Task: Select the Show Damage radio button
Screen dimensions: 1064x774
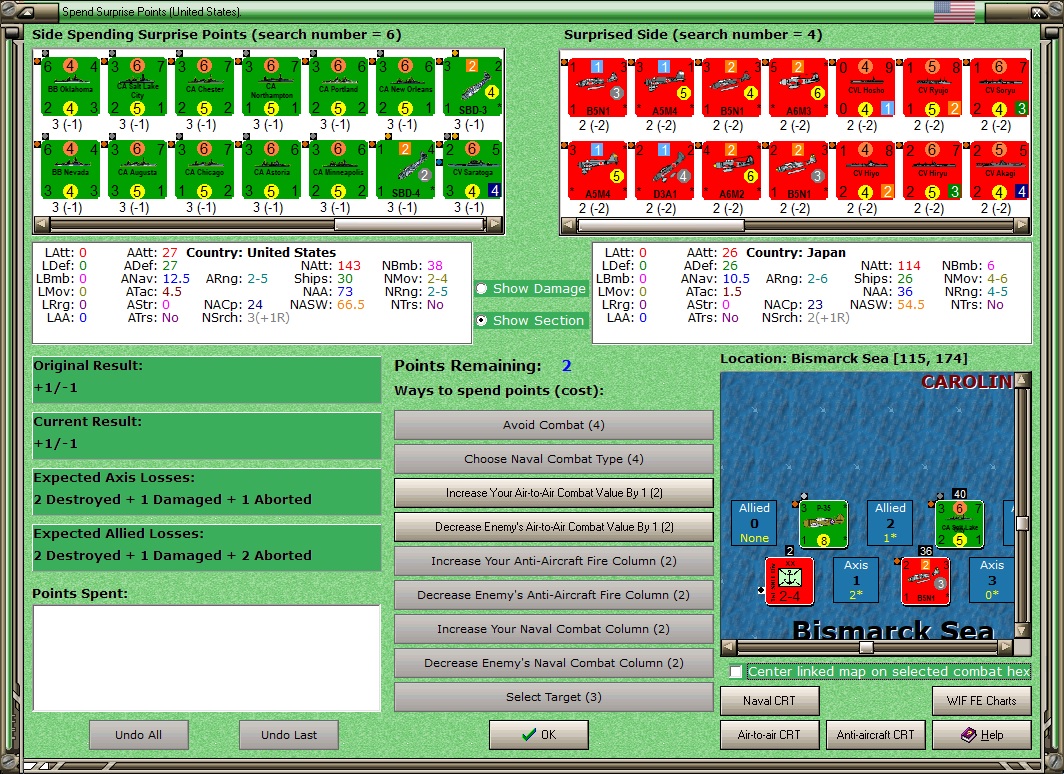Action: point(482,288)
